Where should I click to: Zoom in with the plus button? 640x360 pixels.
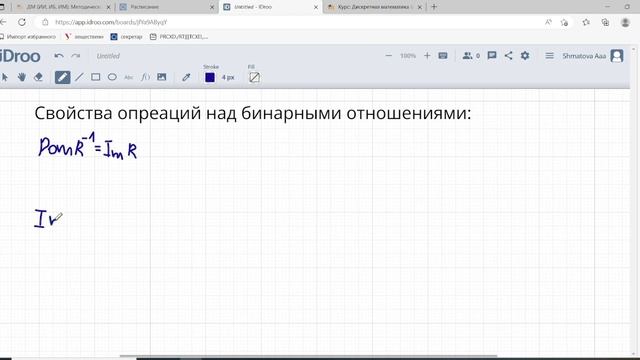[427, 56]
